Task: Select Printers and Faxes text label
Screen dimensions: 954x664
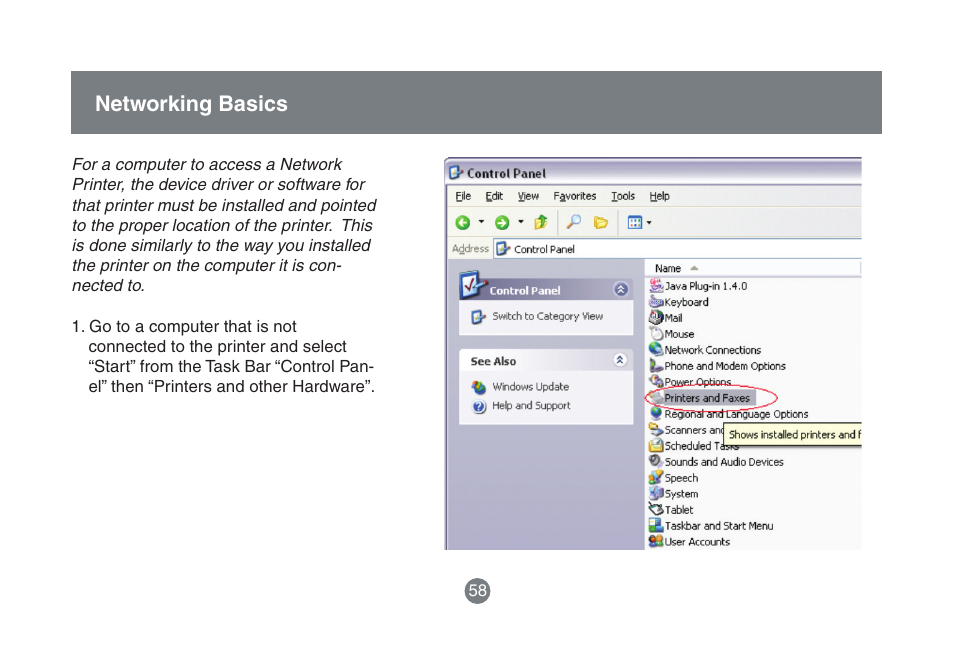Action: [707, 398]
